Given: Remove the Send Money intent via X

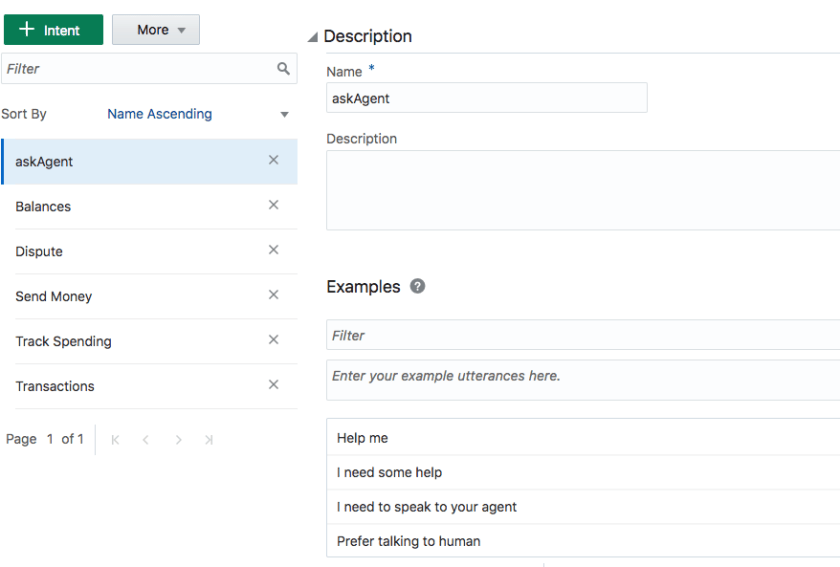Looking at the screenshot, I should [x=273, y=295].
